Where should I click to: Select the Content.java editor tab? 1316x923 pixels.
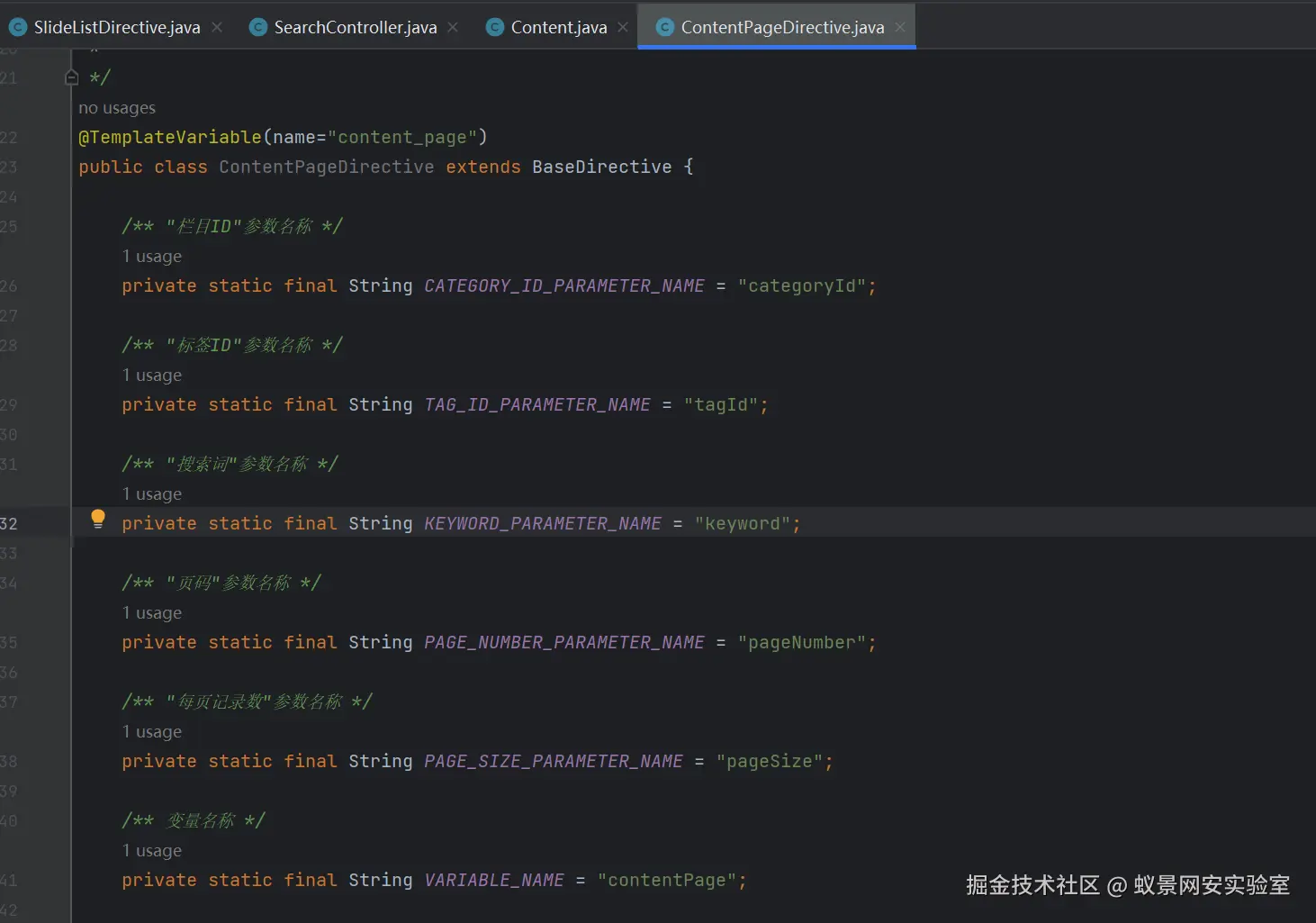click(x=559, y=27)
